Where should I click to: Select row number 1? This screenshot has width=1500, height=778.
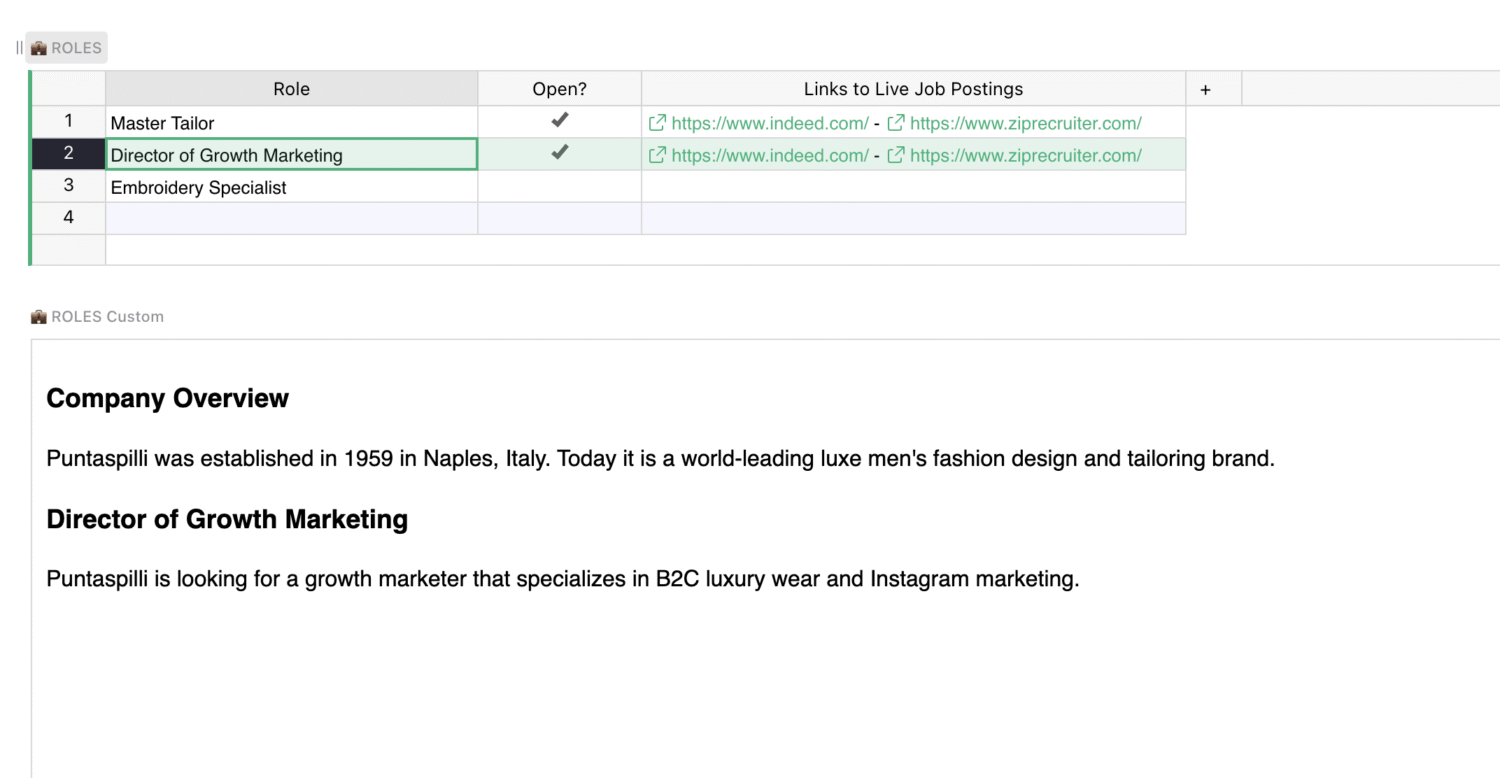68,122
